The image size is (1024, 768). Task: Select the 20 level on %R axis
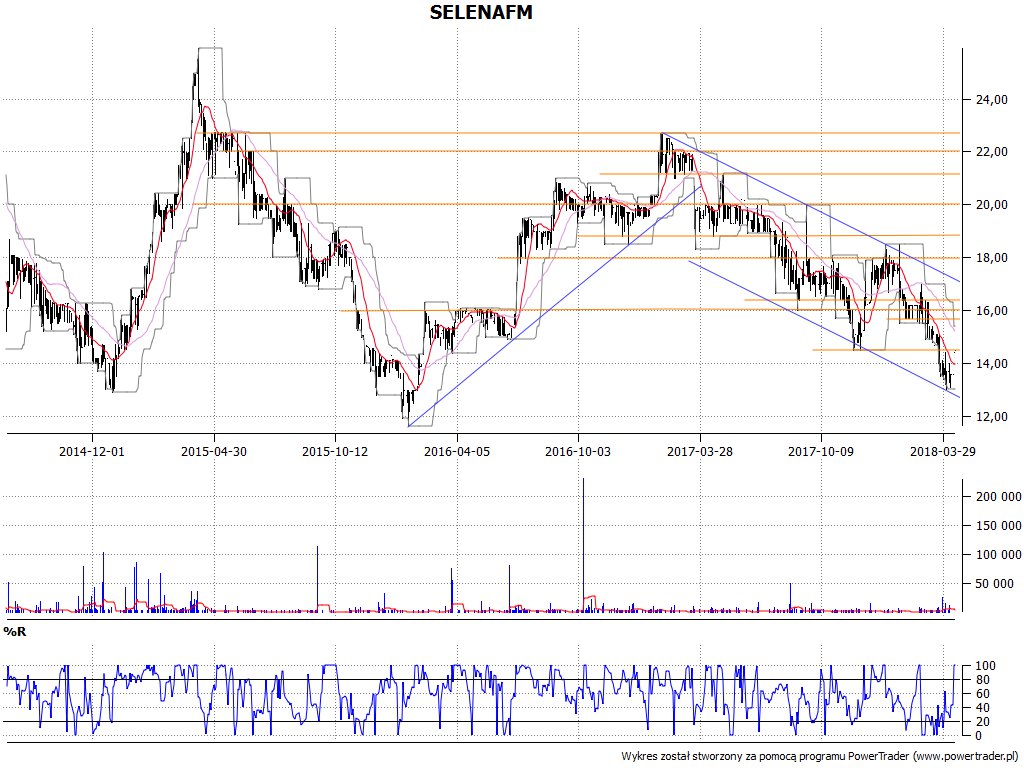983,722
